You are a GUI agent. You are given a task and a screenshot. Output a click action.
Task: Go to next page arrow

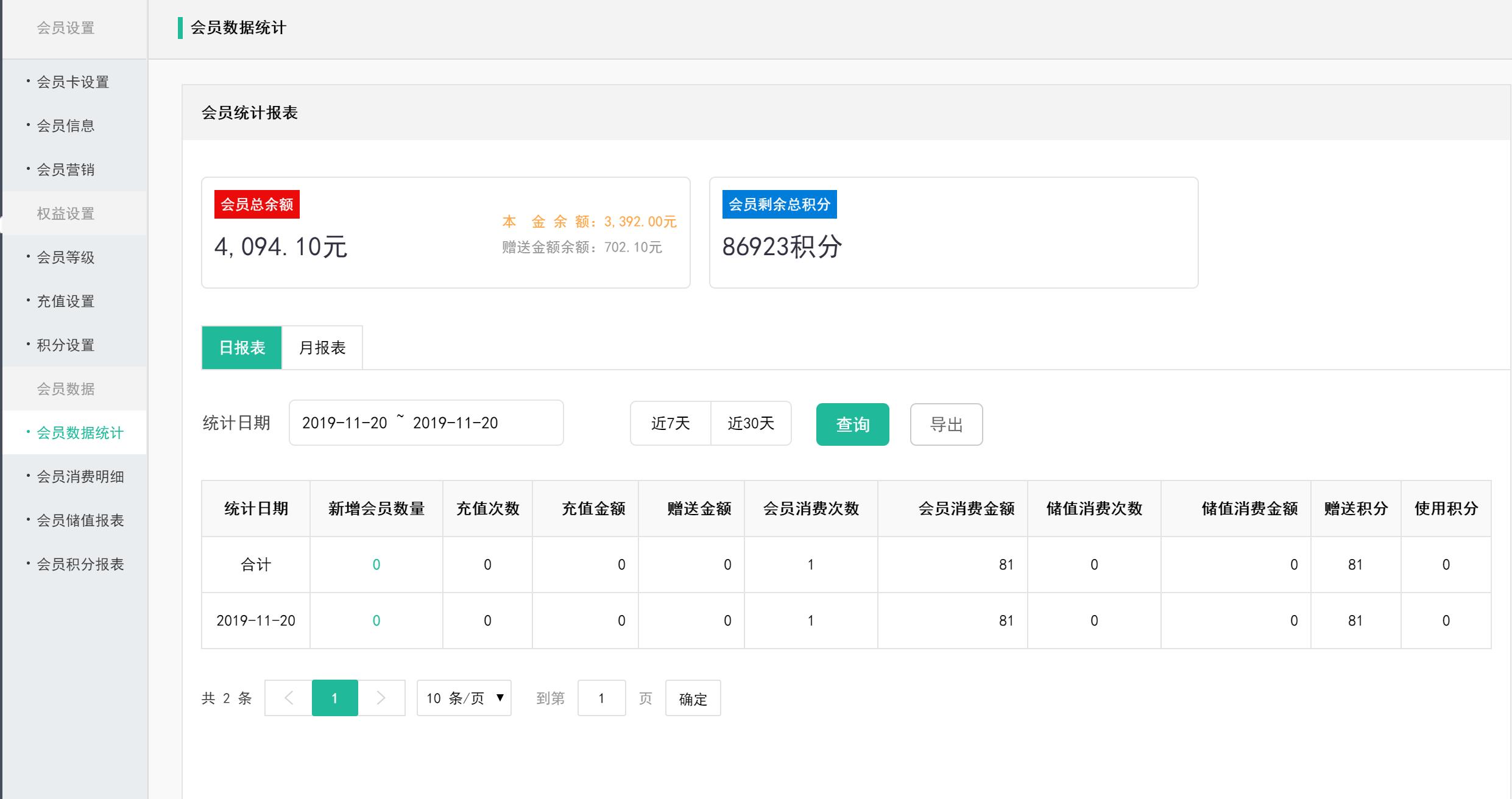pyautogui.click(x=381, y=698)
